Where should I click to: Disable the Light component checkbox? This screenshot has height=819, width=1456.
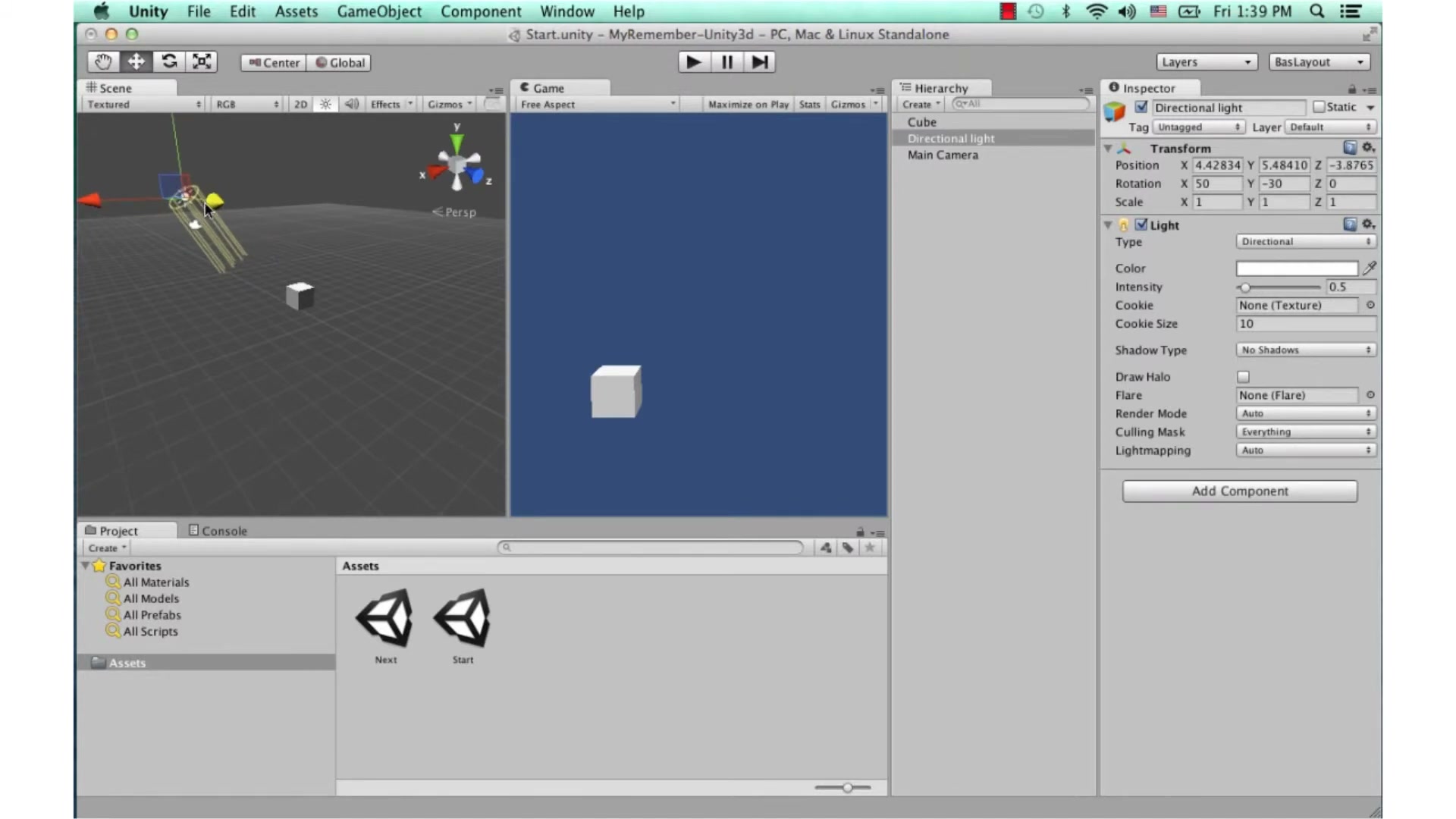pos(1141,224)
